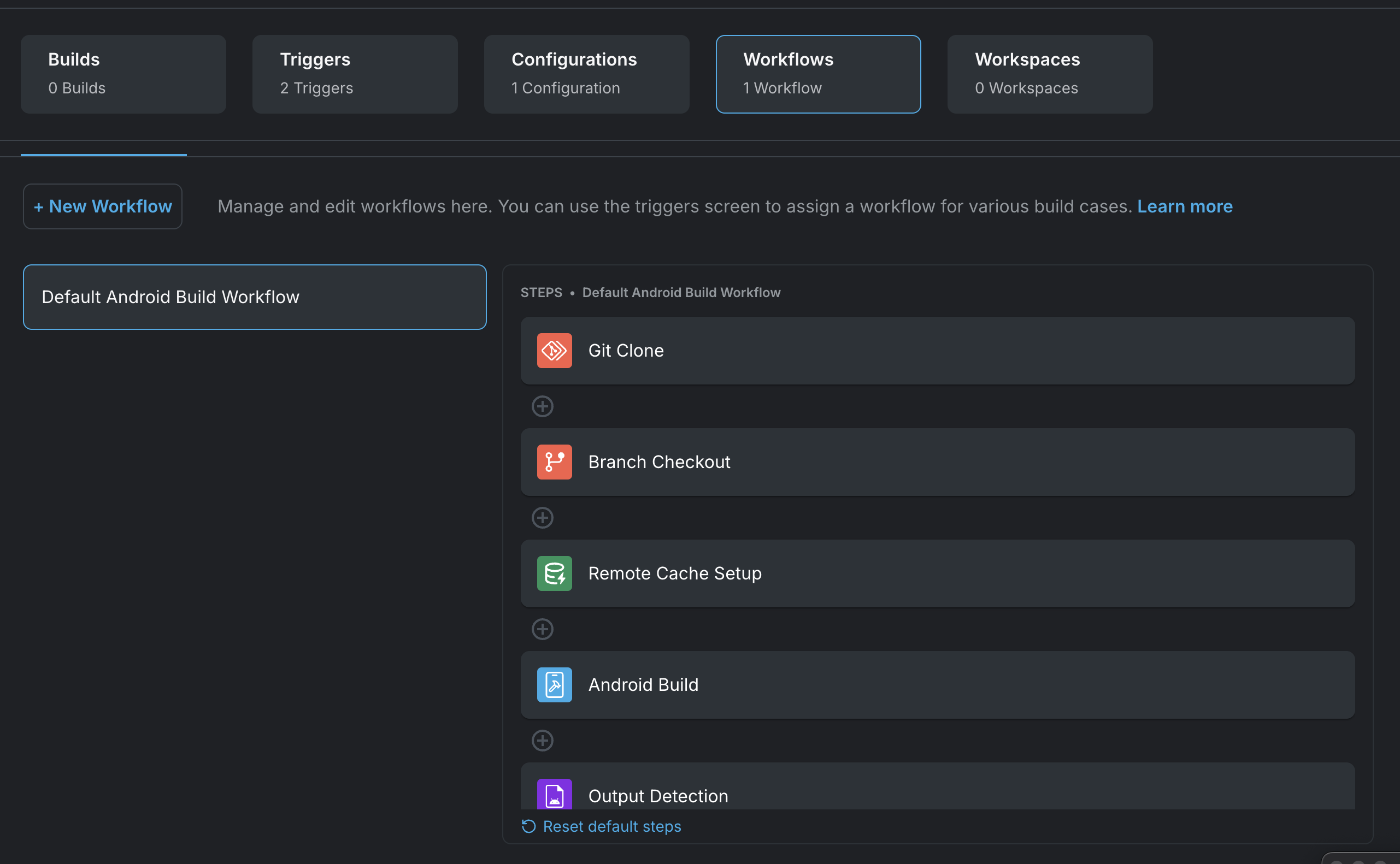Add a step after Remote Cache Setup
The width and height of the screenshot is (1400, 864).
pyautogui.click(x=543, y=629)
